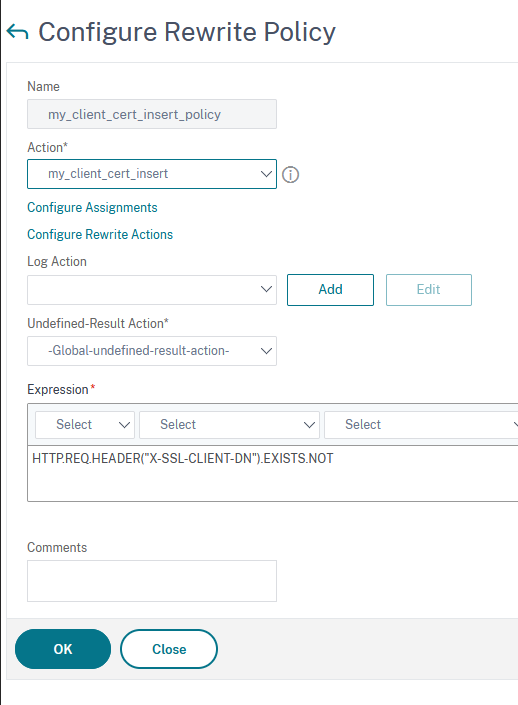518x705 pixels.
Task: Click the Configure Rewrite Policy heading
Action: [x=187, y=32]
